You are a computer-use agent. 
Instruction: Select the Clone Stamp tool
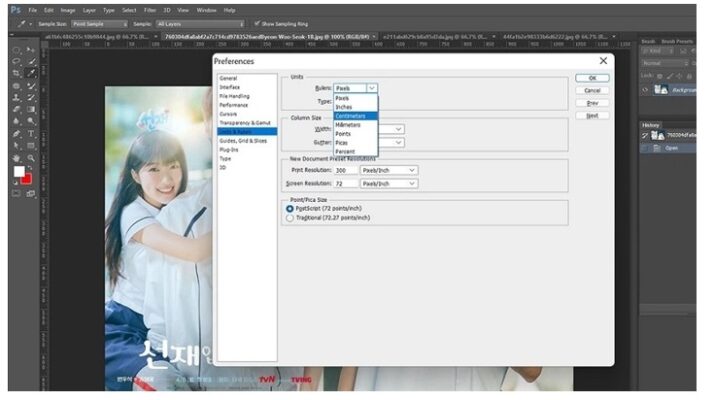point(17,97)
